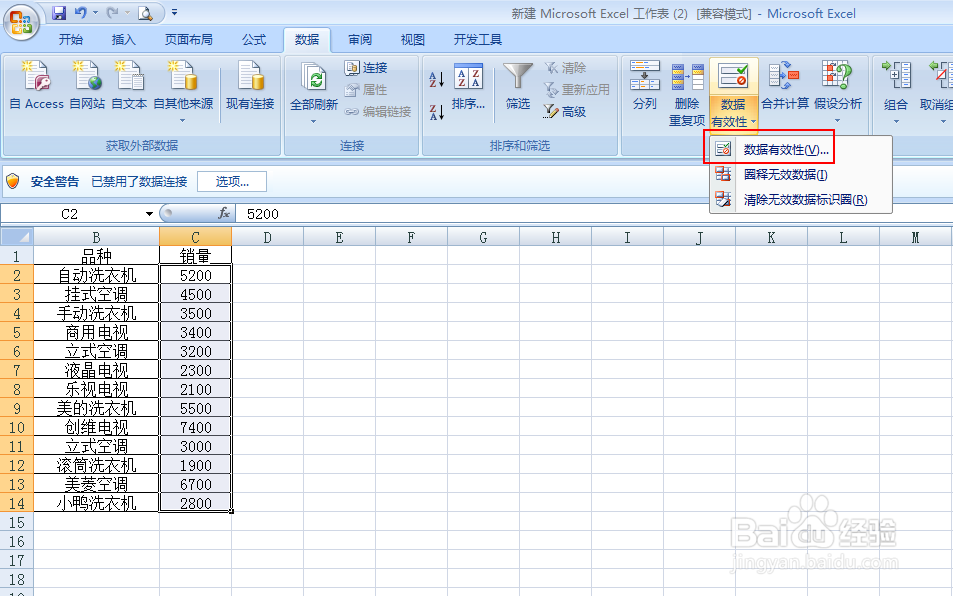
Task: Select cell containing 商用电视
Action: pos(96,332)
